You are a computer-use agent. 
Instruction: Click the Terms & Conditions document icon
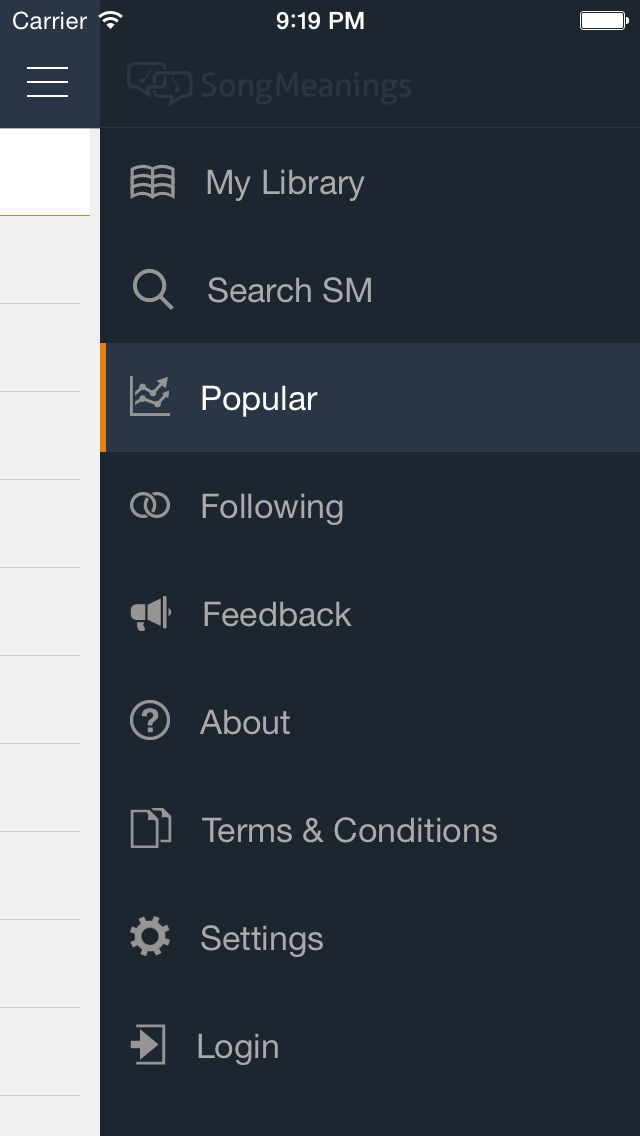coord(151,829)
